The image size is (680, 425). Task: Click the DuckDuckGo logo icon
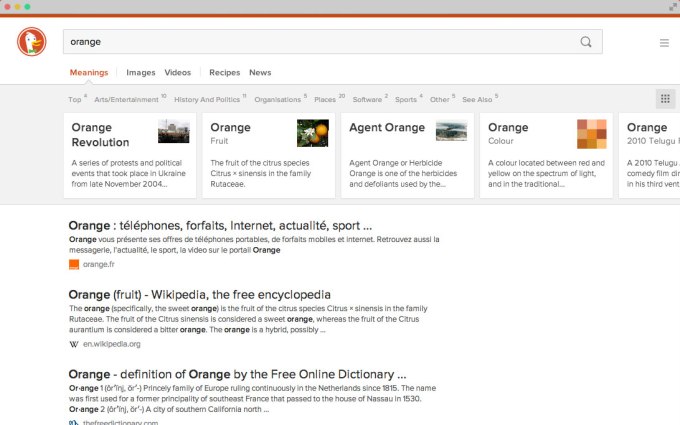(31, 42)
